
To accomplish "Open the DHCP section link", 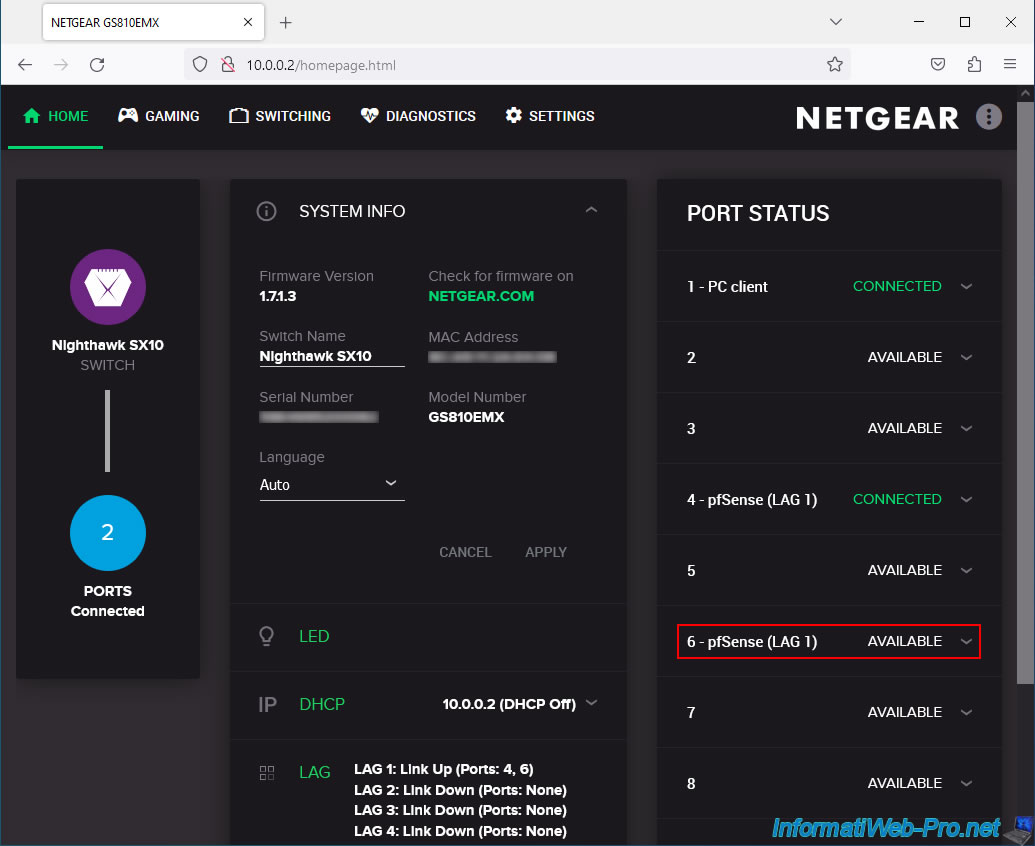I will [x=322, y=704].
